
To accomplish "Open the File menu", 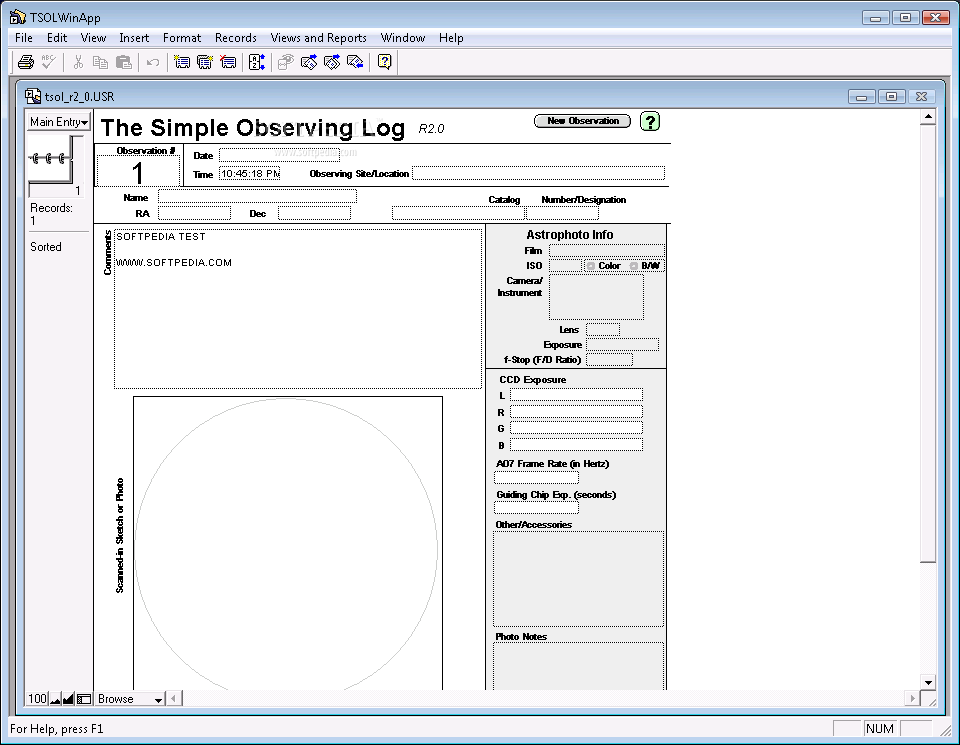I will click(24, 38).
